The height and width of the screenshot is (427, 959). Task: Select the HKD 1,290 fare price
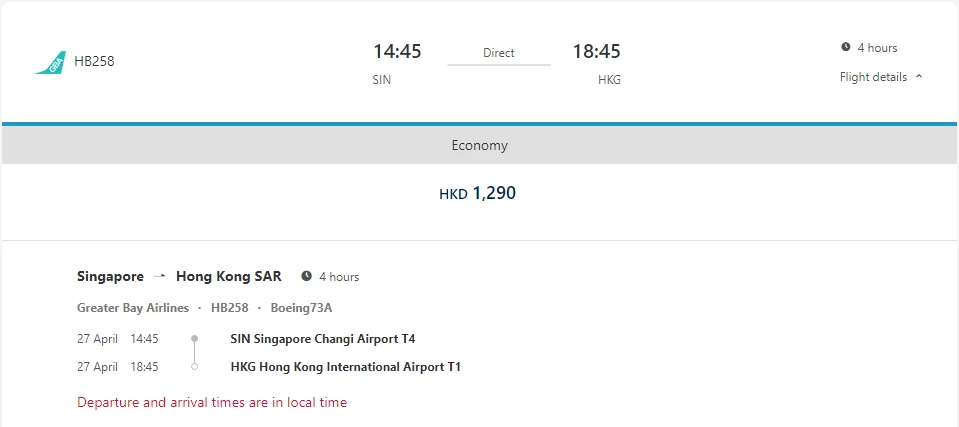(x=478, y=193)
